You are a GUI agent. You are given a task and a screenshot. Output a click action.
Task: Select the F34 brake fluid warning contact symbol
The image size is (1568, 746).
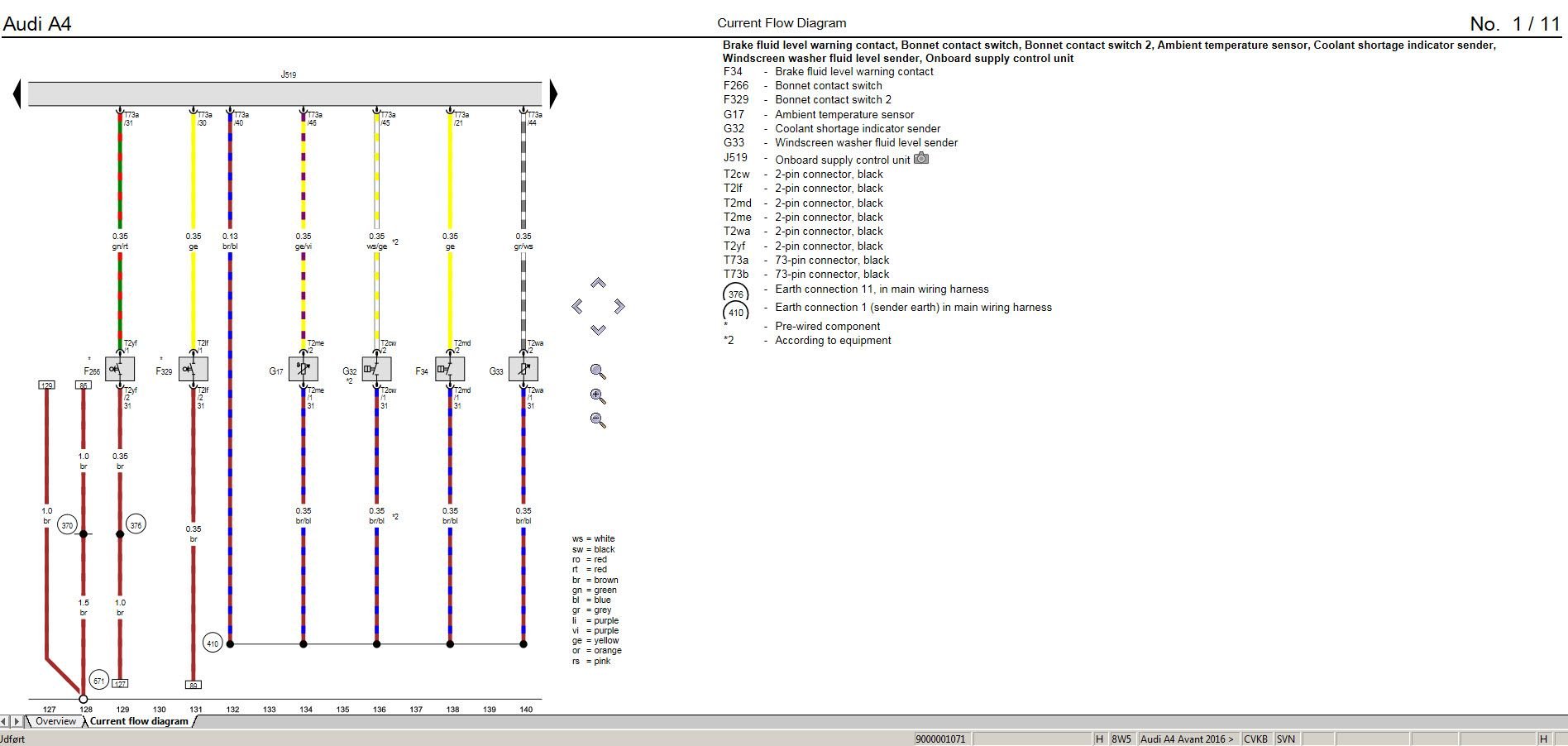(449, 370)
